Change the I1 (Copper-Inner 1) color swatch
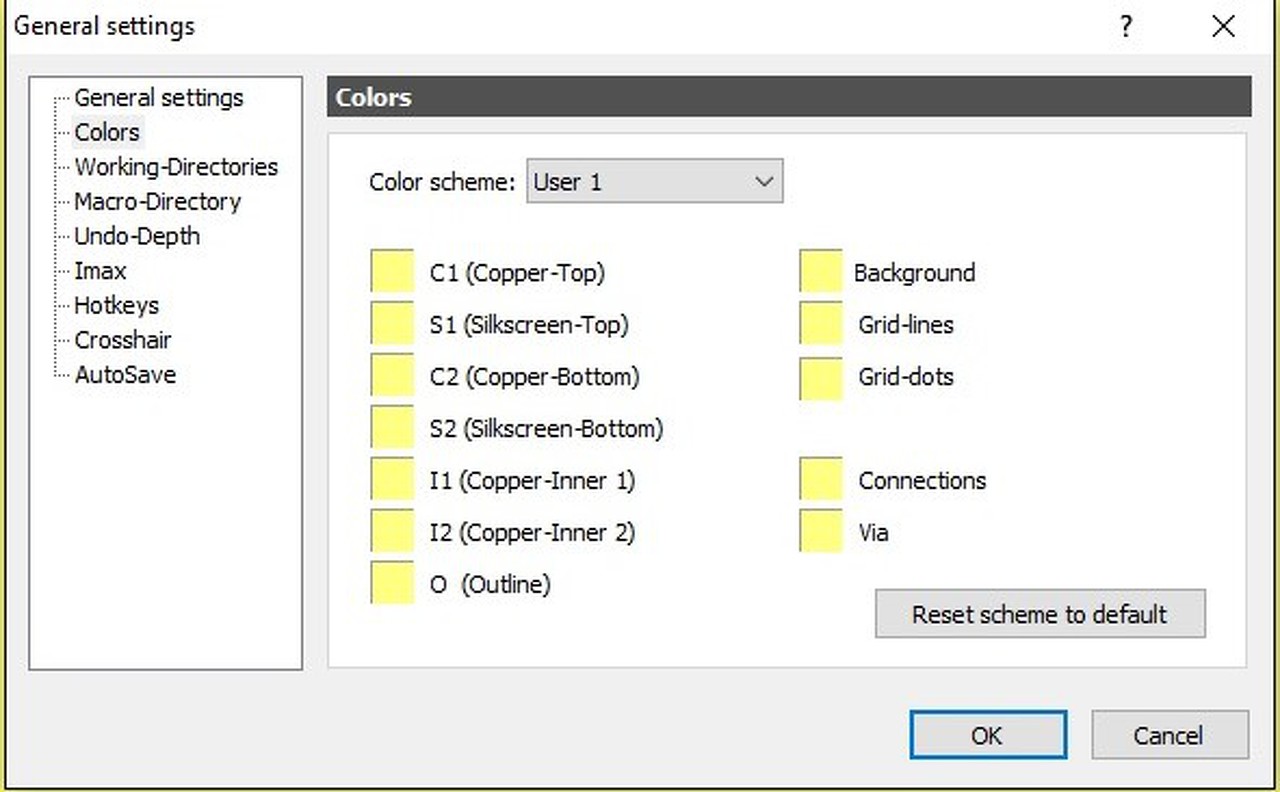Screen dimensions: 1280x792 [392, 480]
